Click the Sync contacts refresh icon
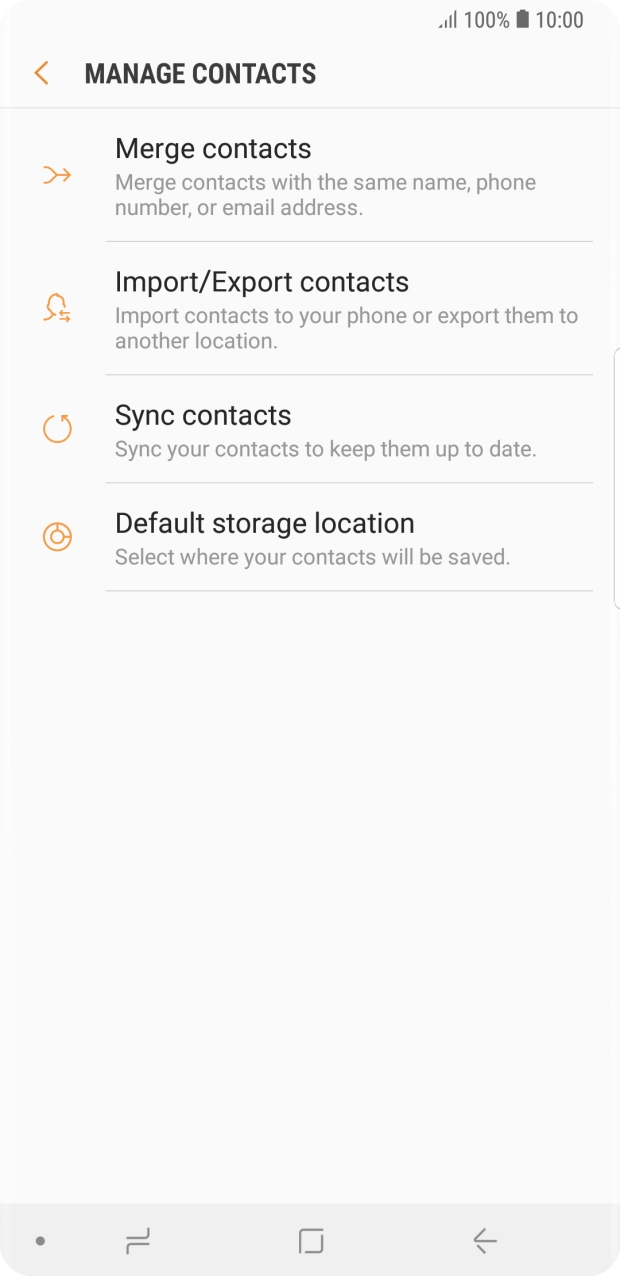This screenshot has height=1276, width=620. click(56, 428)
